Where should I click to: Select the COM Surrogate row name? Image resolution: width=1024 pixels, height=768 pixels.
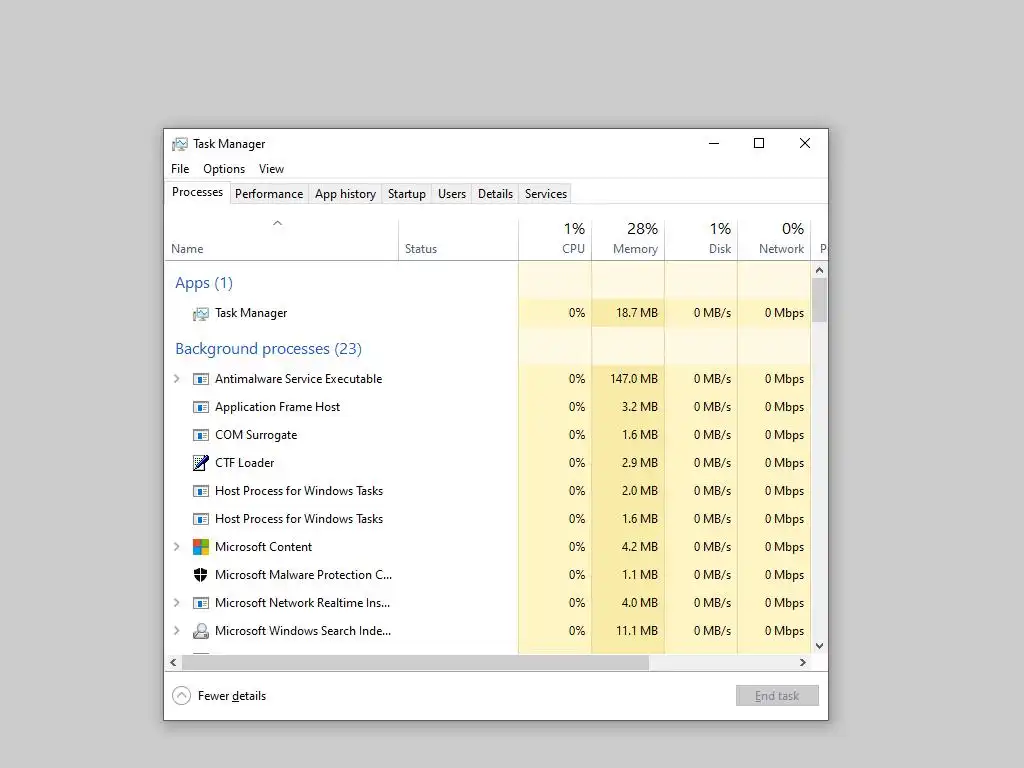[x=256, y=435]
